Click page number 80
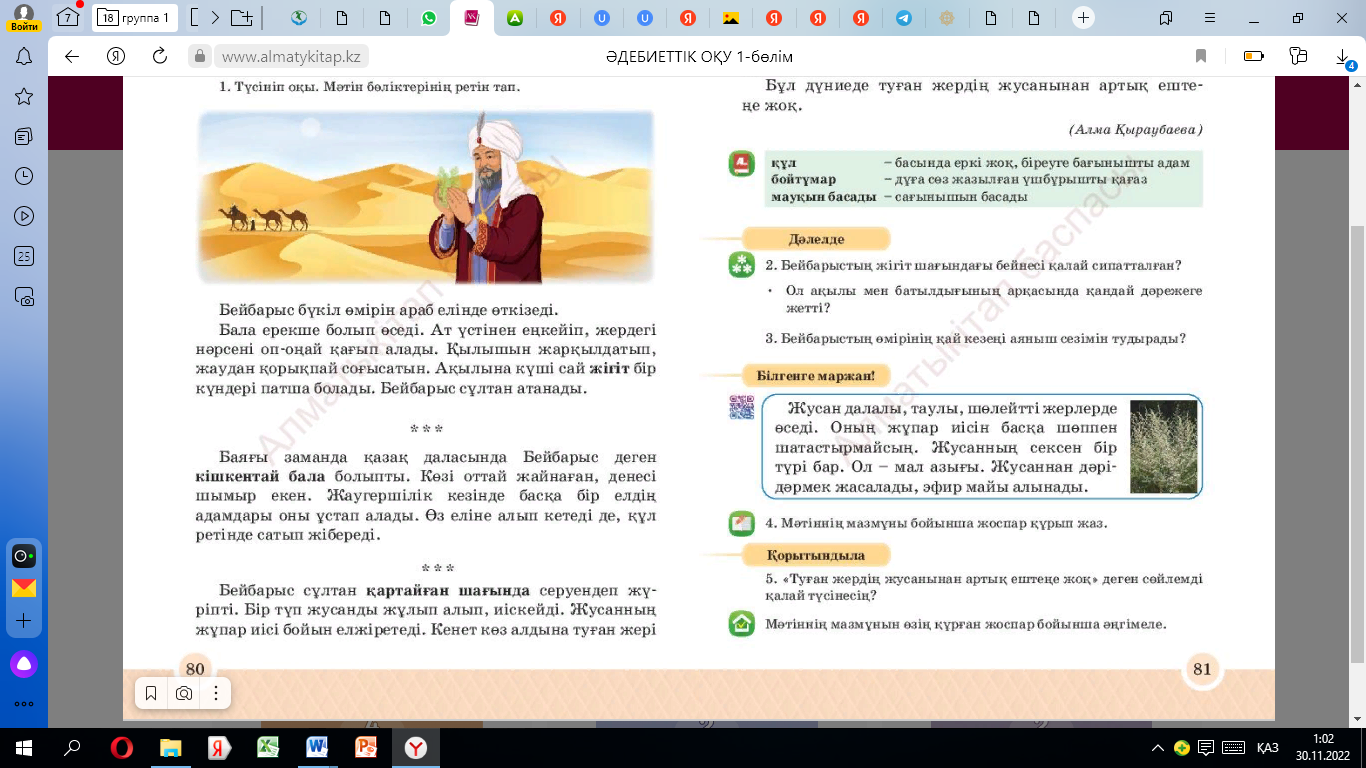 pyautogui.click(x=195, y=669)
